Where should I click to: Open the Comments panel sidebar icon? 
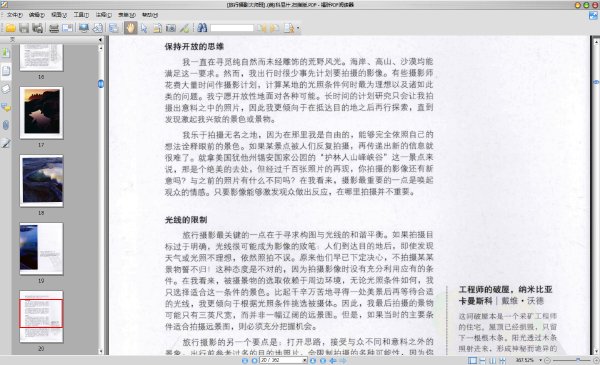click(x=6, y=107)
